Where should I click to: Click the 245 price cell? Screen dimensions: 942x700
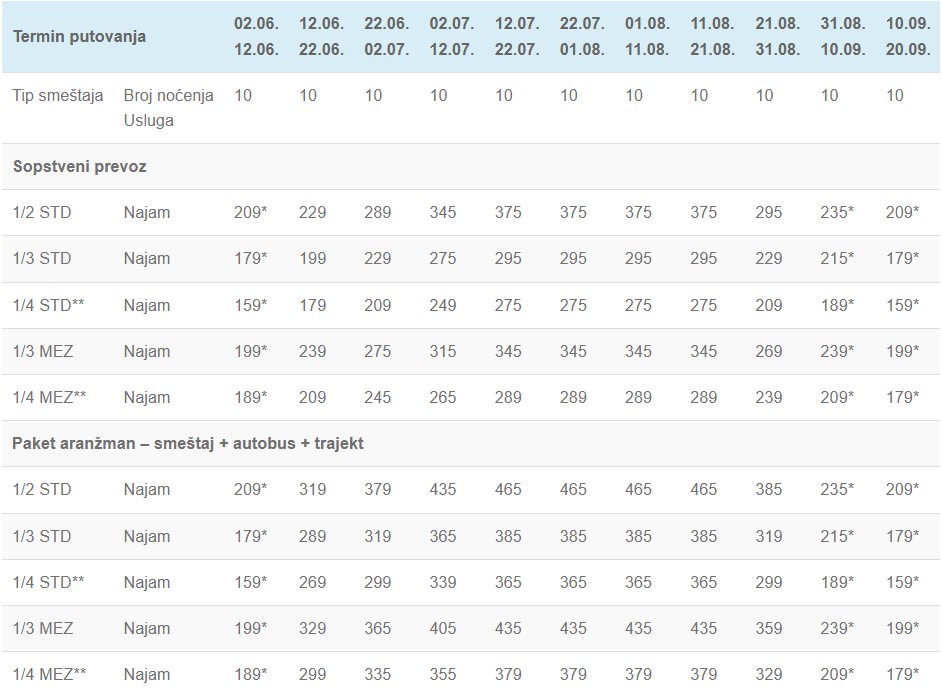(x=377, y=397)
